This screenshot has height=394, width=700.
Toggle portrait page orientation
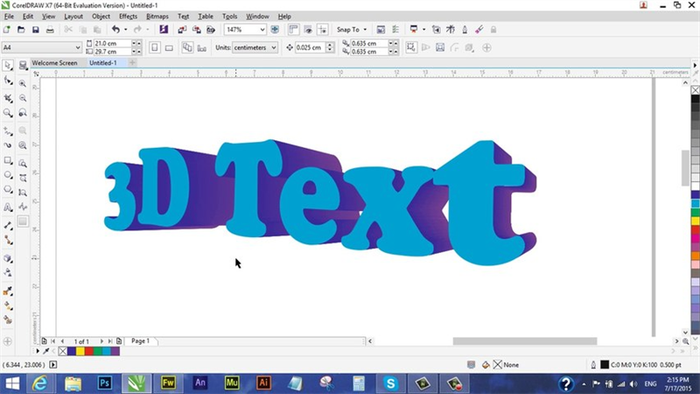pyautogui.click(x=154, y=47)
